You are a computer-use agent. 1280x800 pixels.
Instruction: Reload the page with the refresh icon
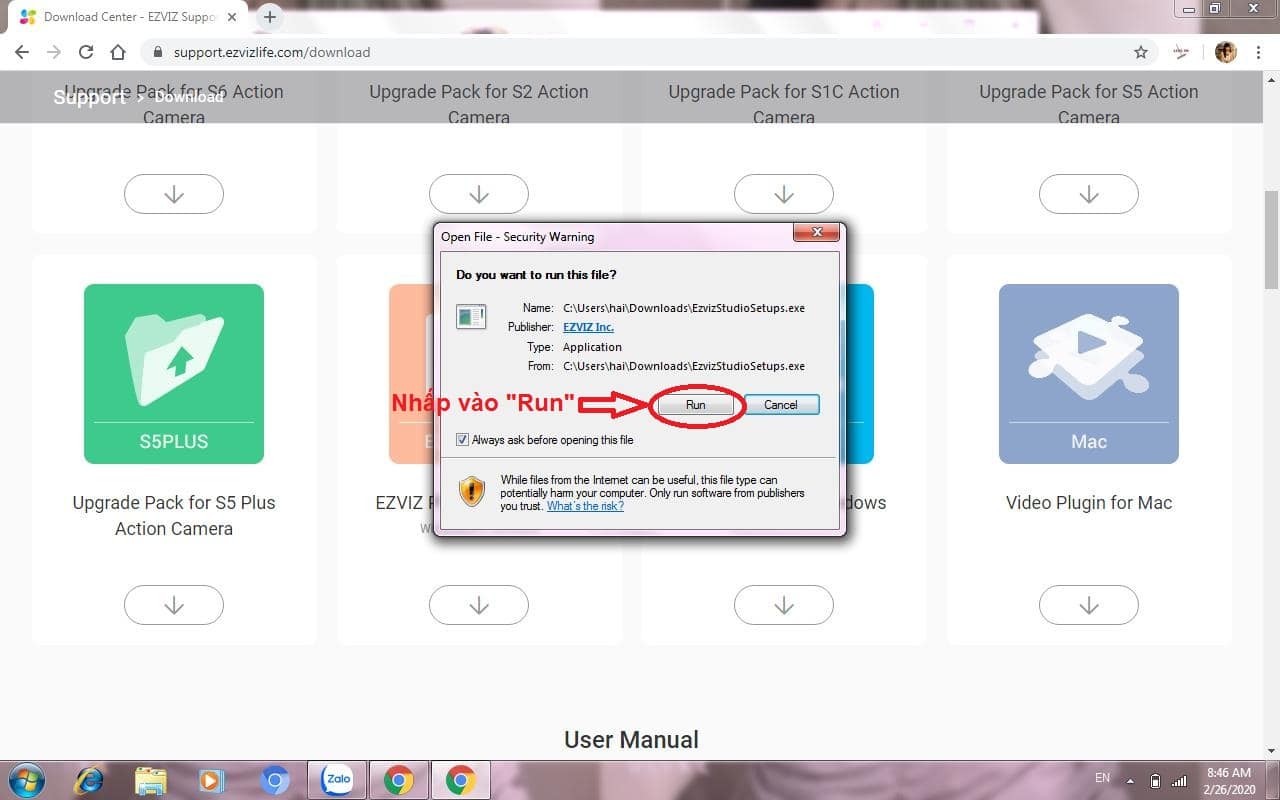coord(86,52)
